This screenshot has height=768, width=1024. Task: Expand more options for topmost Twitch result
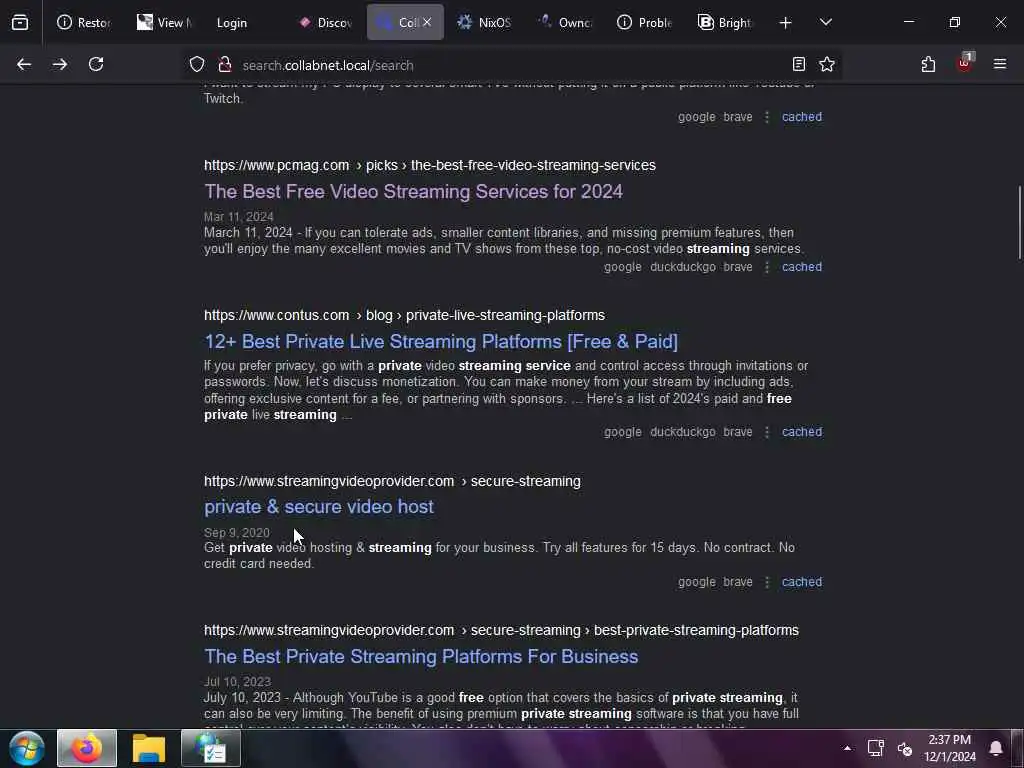pos(767,117)
